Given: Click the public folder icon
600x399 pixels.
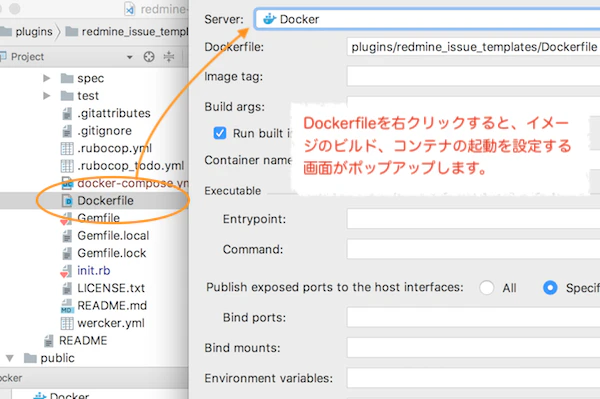Looking at the screenshot, I should coord(30,358).
